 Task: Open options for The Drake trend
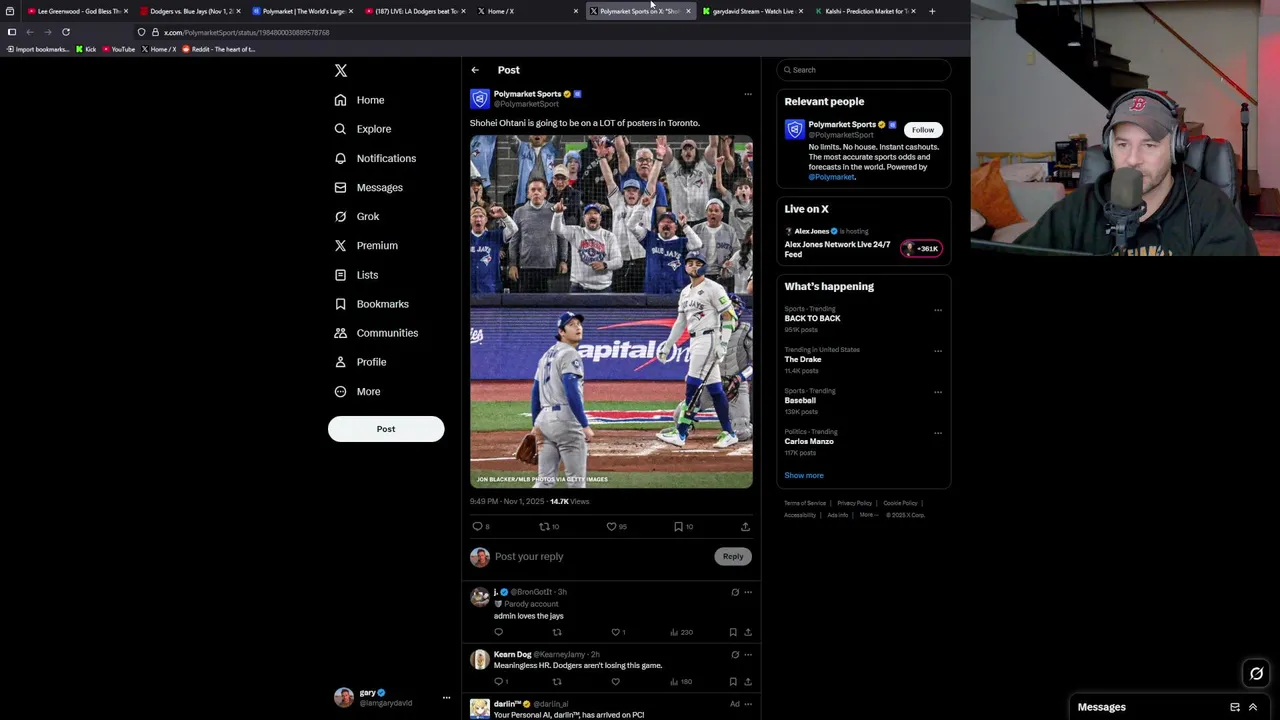pos(938,351)
